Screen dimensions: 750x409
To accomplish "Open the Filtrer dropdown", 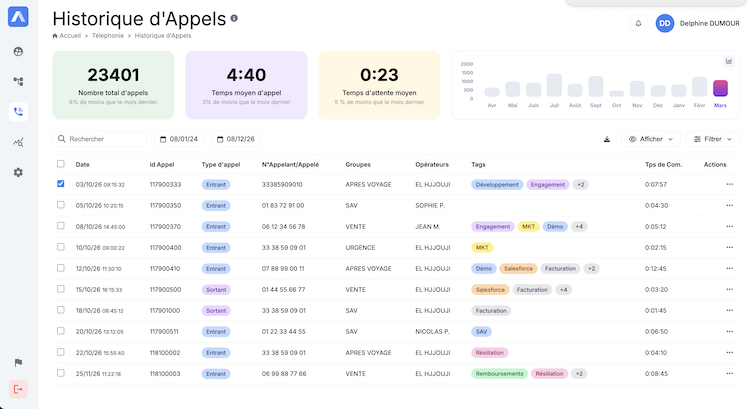I will [714, 139].
